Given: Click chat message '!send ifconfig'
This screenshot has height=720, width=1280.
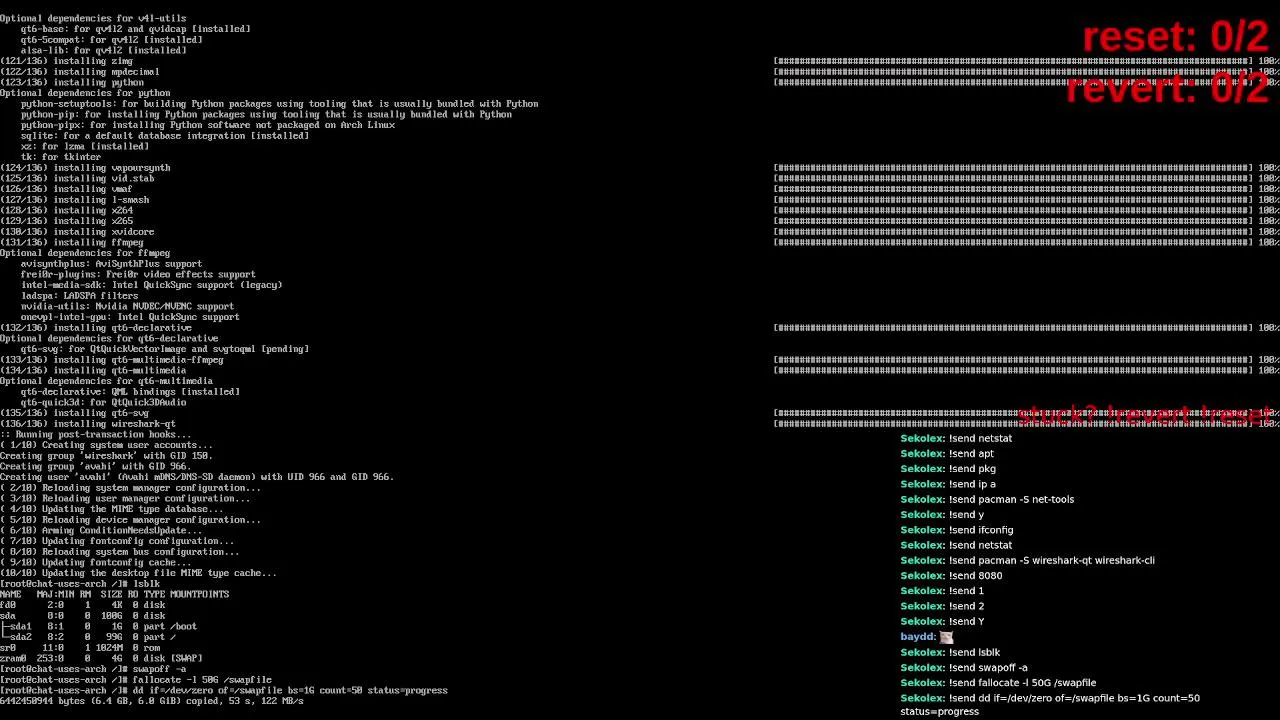Looking at the screenshot, I should [957, 531].
